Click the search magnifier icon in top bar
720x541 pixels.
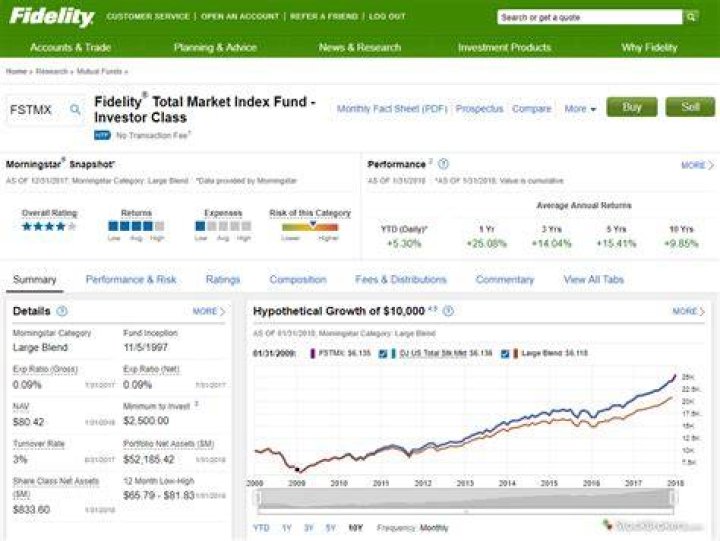tap(691, 17)
